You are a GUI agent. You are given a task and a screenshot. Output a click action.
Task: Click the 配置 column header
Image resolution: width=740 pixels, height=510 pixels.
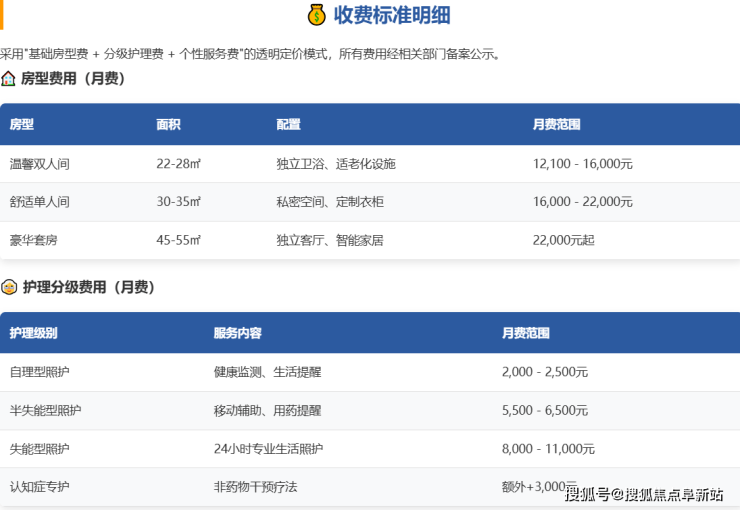(288, 125)
